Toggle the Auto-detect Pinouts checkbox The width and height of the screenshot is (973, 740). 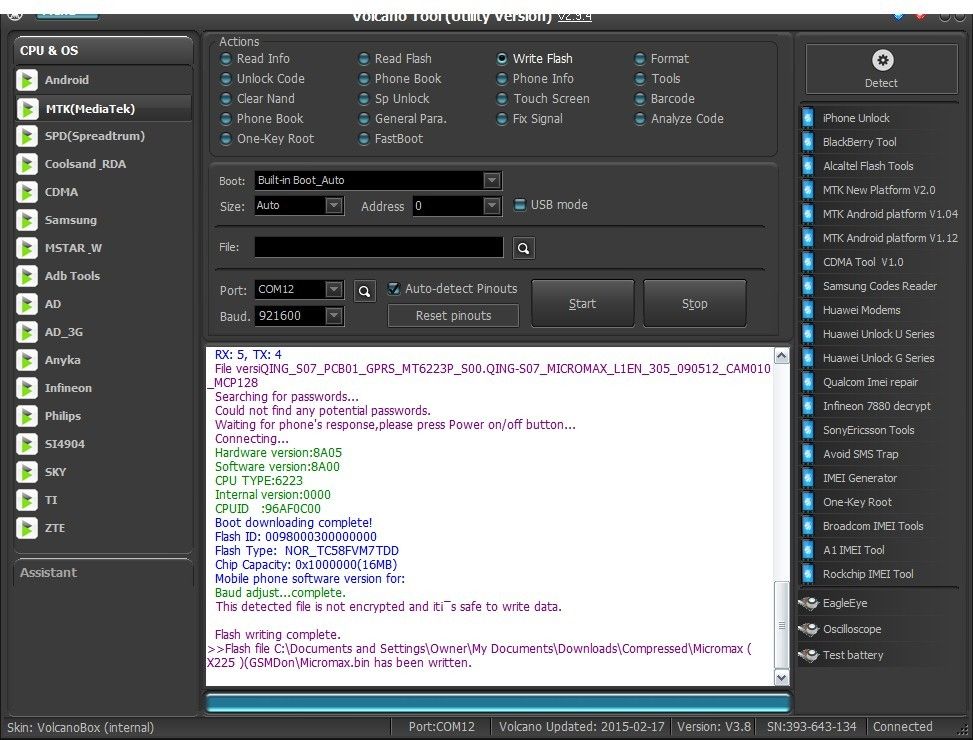pyautogui.click(x=393, y=288)
